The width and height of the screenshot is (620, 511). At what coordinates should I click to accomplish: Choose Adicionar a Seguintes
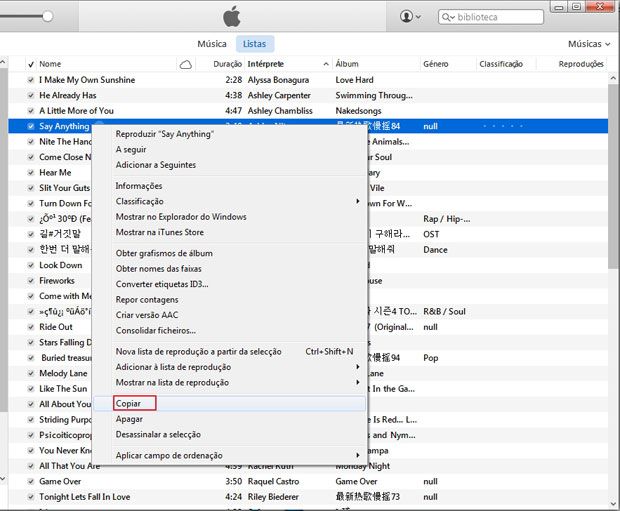click(x=156, y=165)
